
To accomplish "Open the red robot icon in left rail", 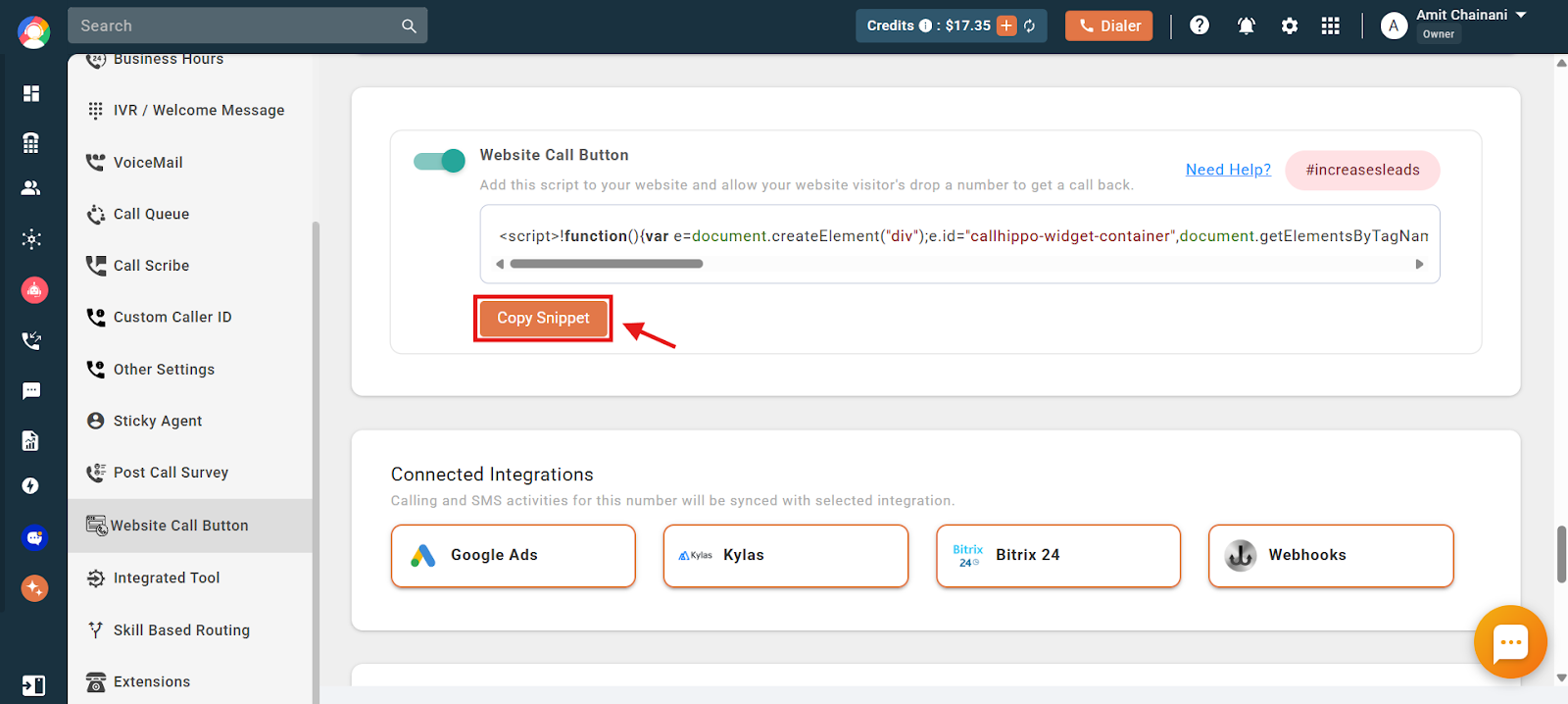I will pos(34,290).
